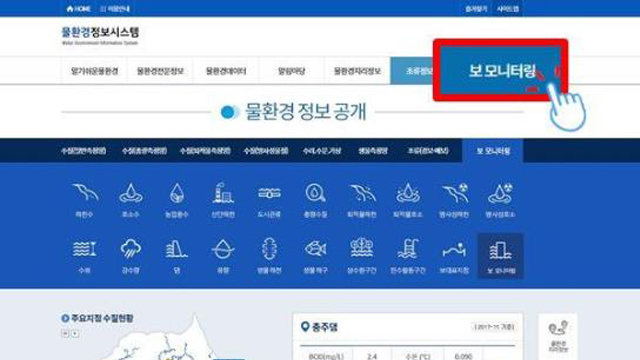Select the 수위 water level icon
The width and height of the screenshot is (640, 360).
(x=84, y=256)
